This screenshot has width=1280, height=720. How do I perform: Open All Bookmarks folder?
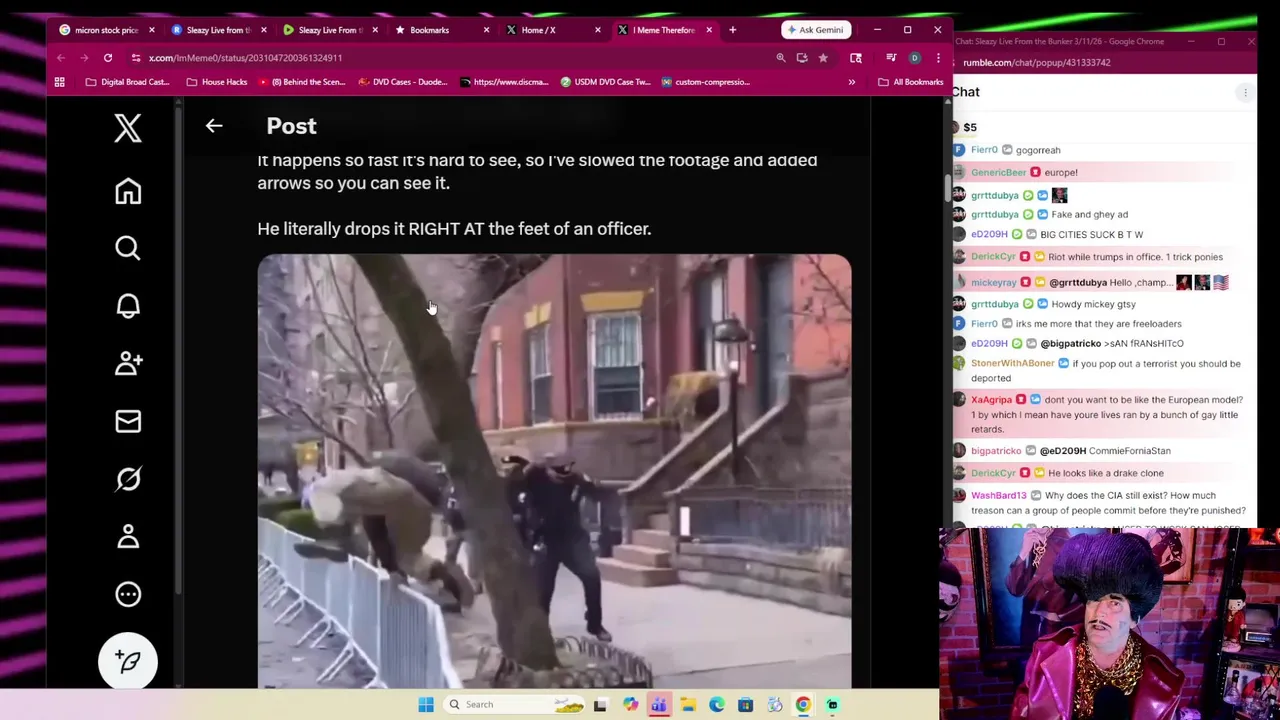point(911,82)
